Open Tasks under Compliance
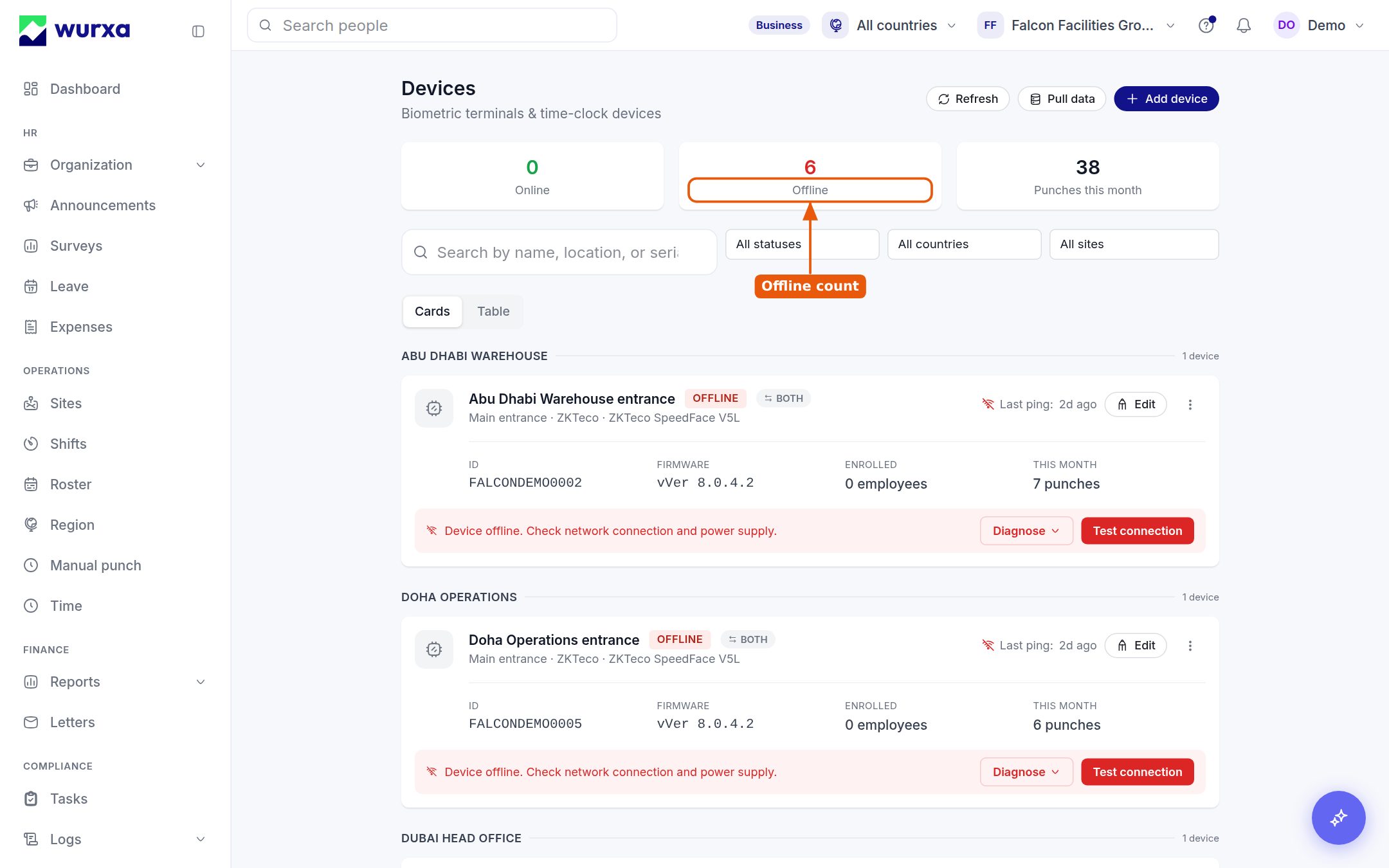The height and width of the screenshot is (868, 1389). (115, 799)
